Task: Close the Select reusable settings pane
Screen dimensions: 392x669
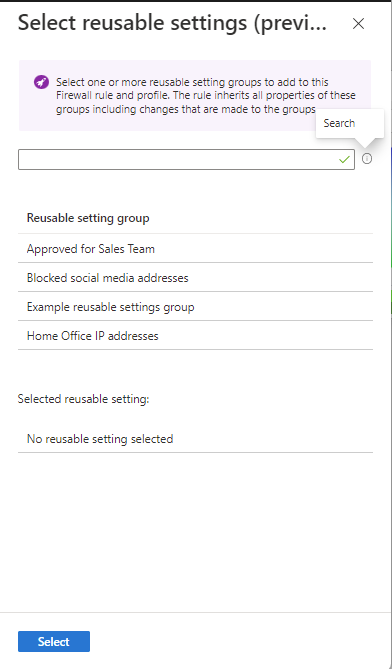Action: pos(358,24)
